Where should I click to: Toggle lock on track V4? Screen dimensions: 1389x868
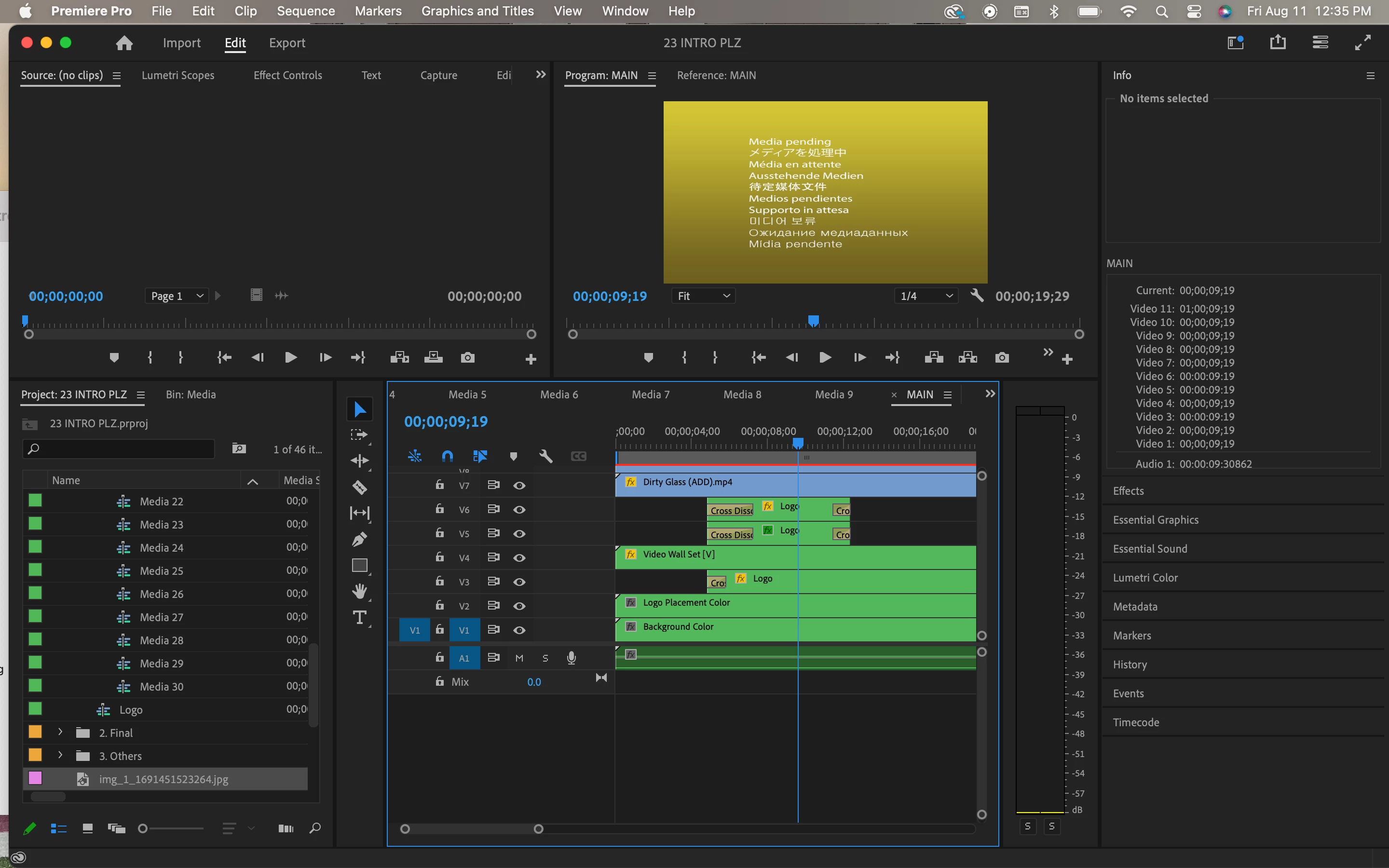[x=440, y=557]
